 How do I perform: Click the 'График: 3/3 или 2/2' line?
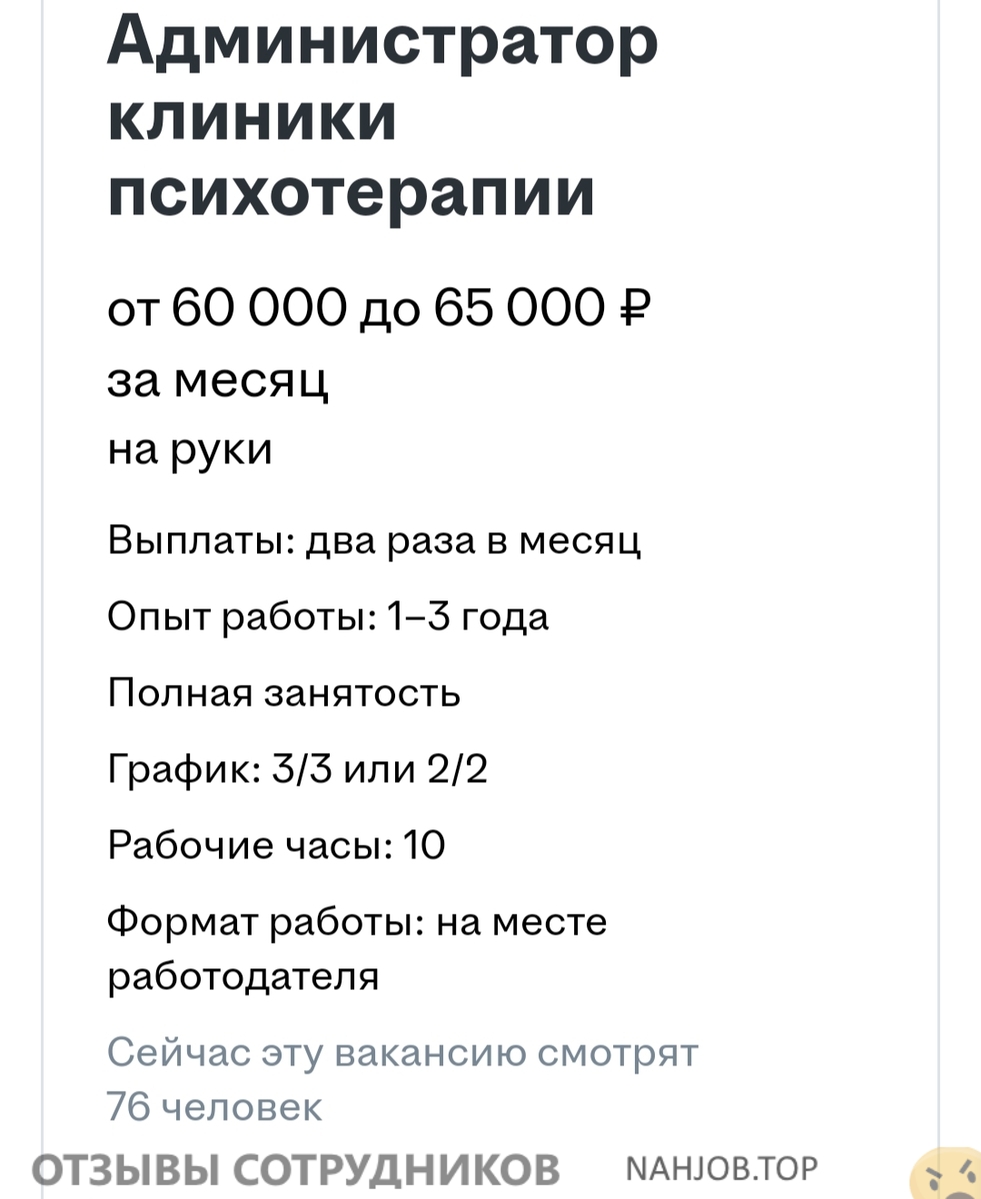click(x=297, y=769)
